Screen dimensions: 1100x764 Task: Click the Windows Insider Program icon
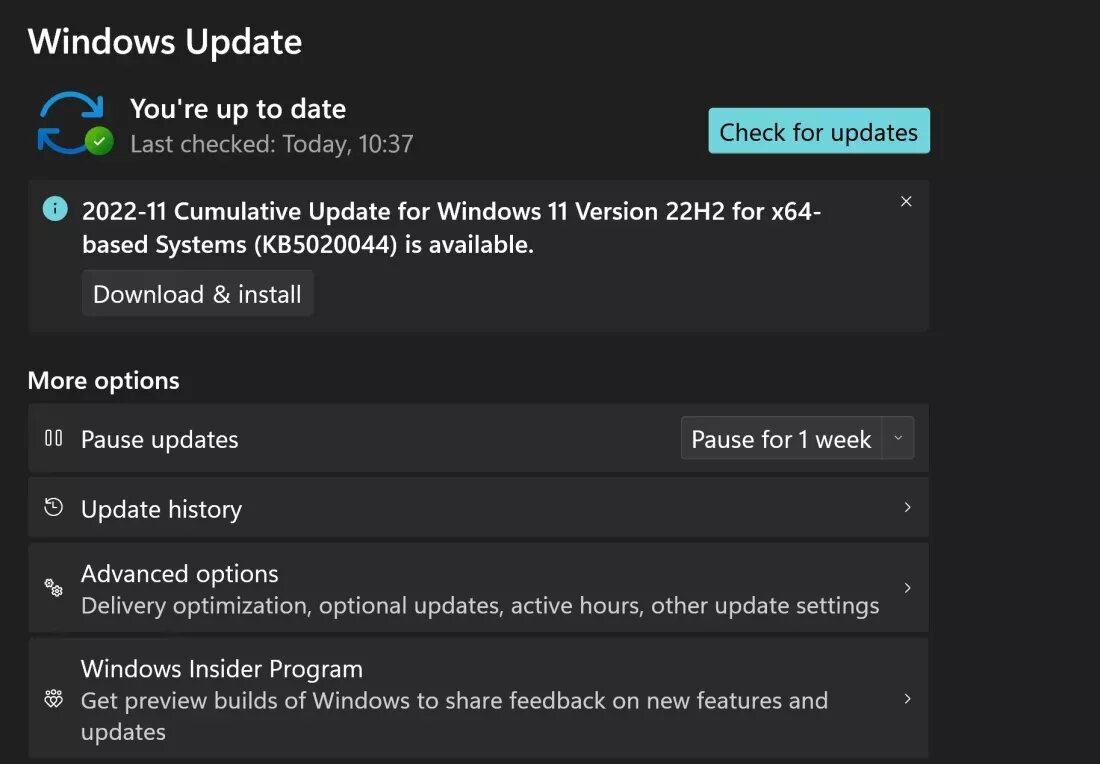tap(53, 699)
